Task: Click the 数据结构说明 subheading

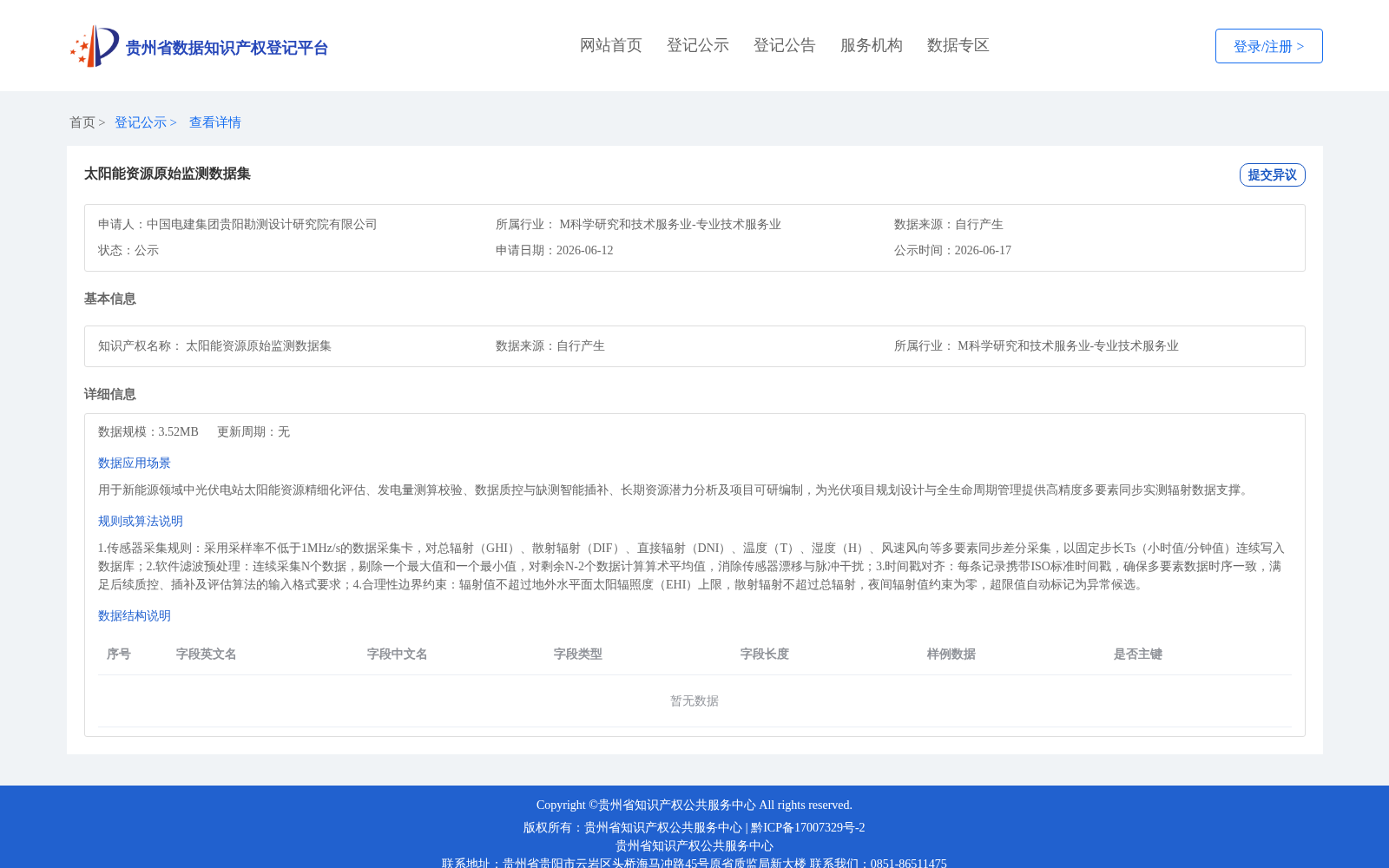Action: [135, 615]
